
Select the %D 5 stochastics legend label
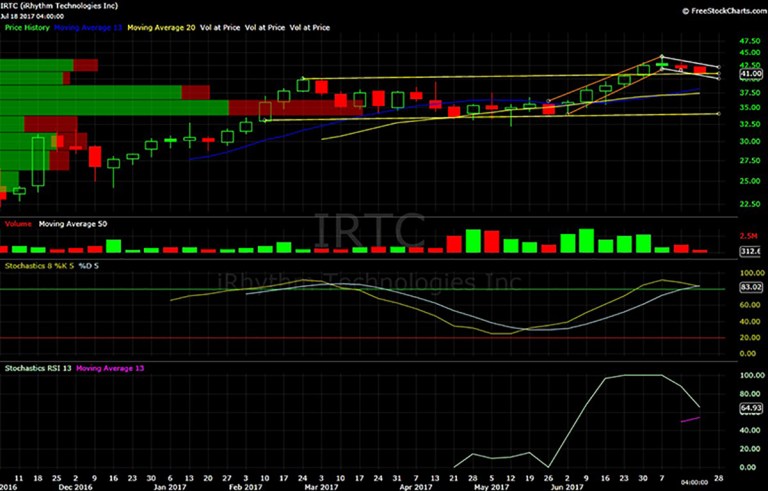pos(89,266)
